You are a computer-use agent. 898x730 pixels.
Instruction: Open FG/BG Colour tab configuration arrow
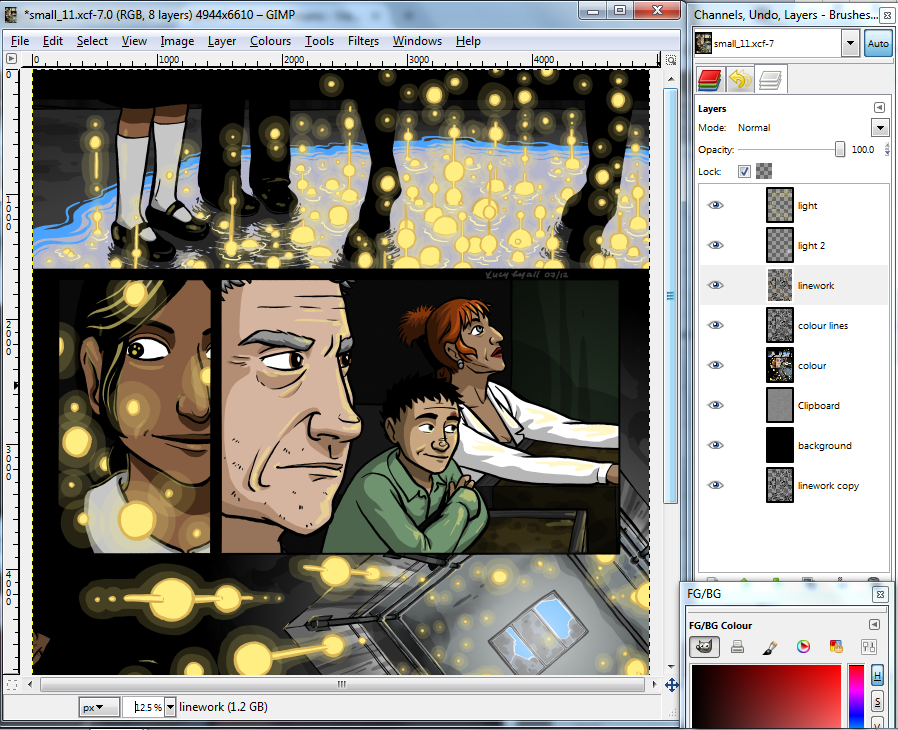click(874, 625)
